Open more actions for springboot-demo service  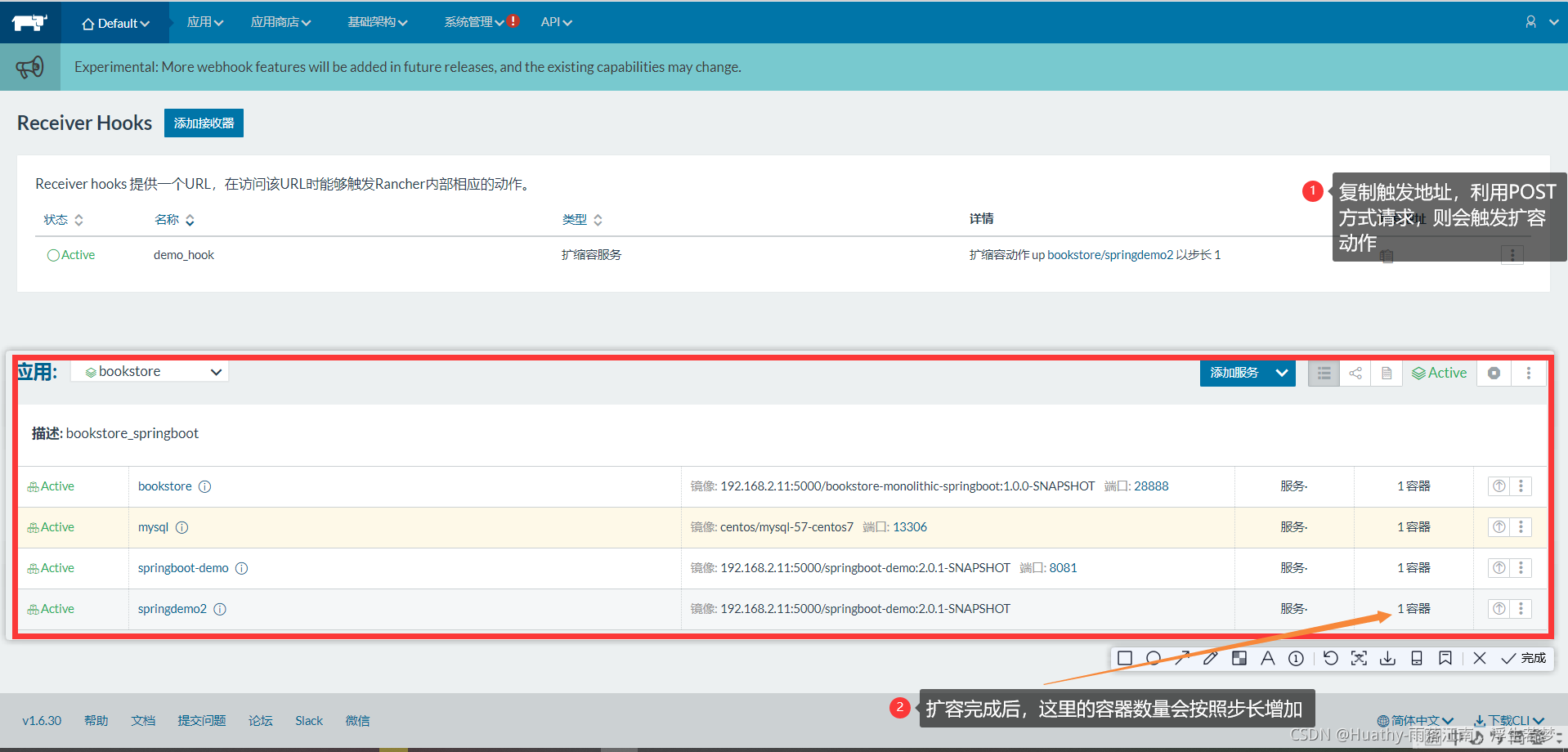tap(1521, 567)
